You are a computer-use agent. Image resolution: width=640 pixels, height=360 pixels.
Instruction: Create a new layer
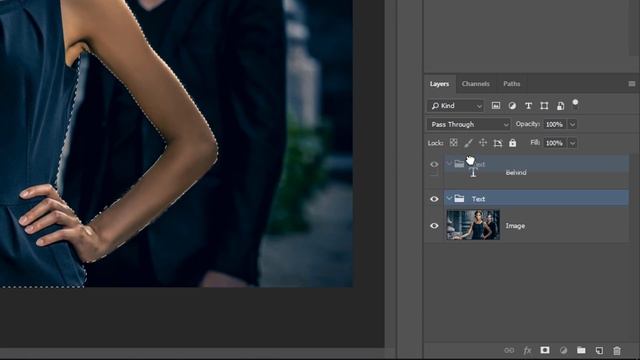click(599, 350)
